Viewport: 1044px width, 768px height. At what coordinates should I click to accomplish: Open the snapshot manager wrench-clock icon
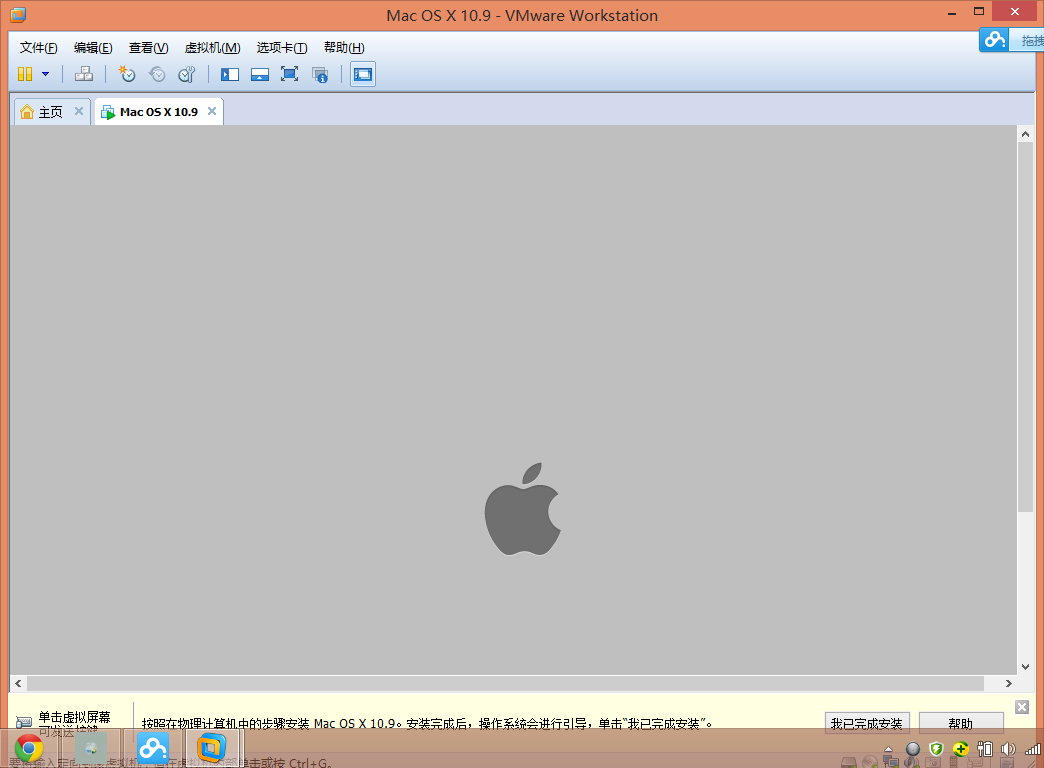click(187, 74)
